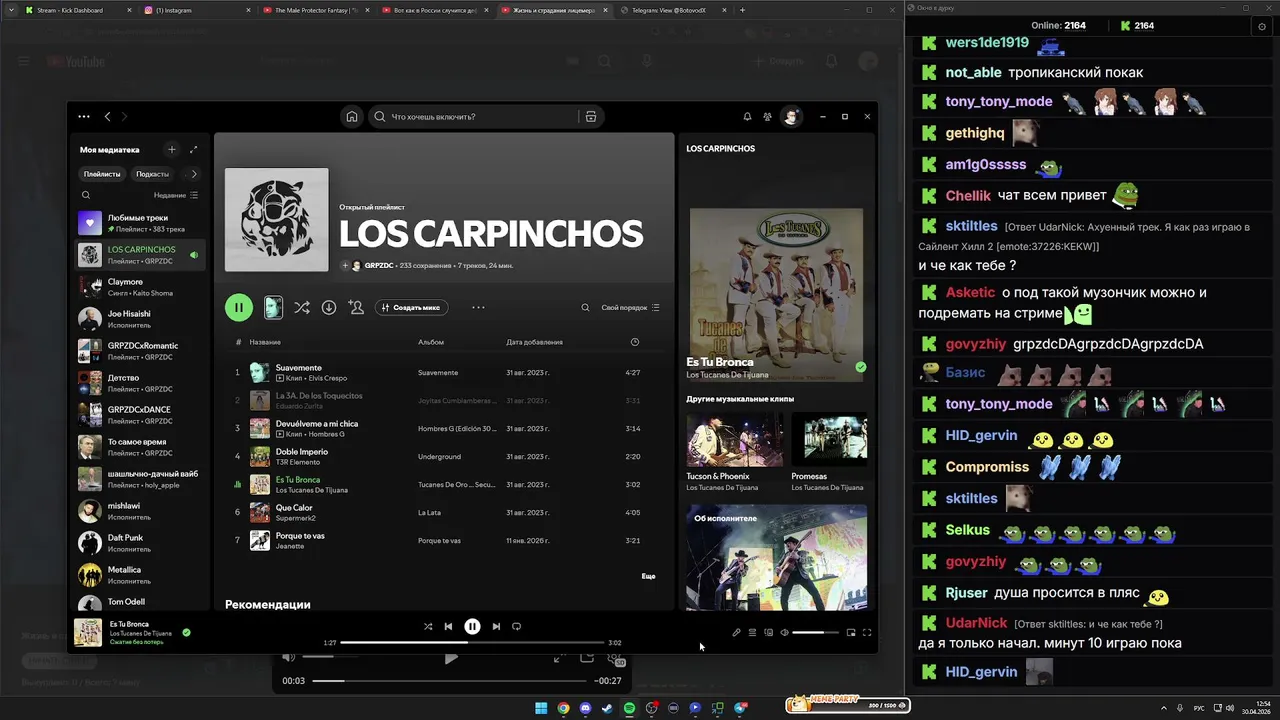Sort by the Дата добавления column

[534, 342]
